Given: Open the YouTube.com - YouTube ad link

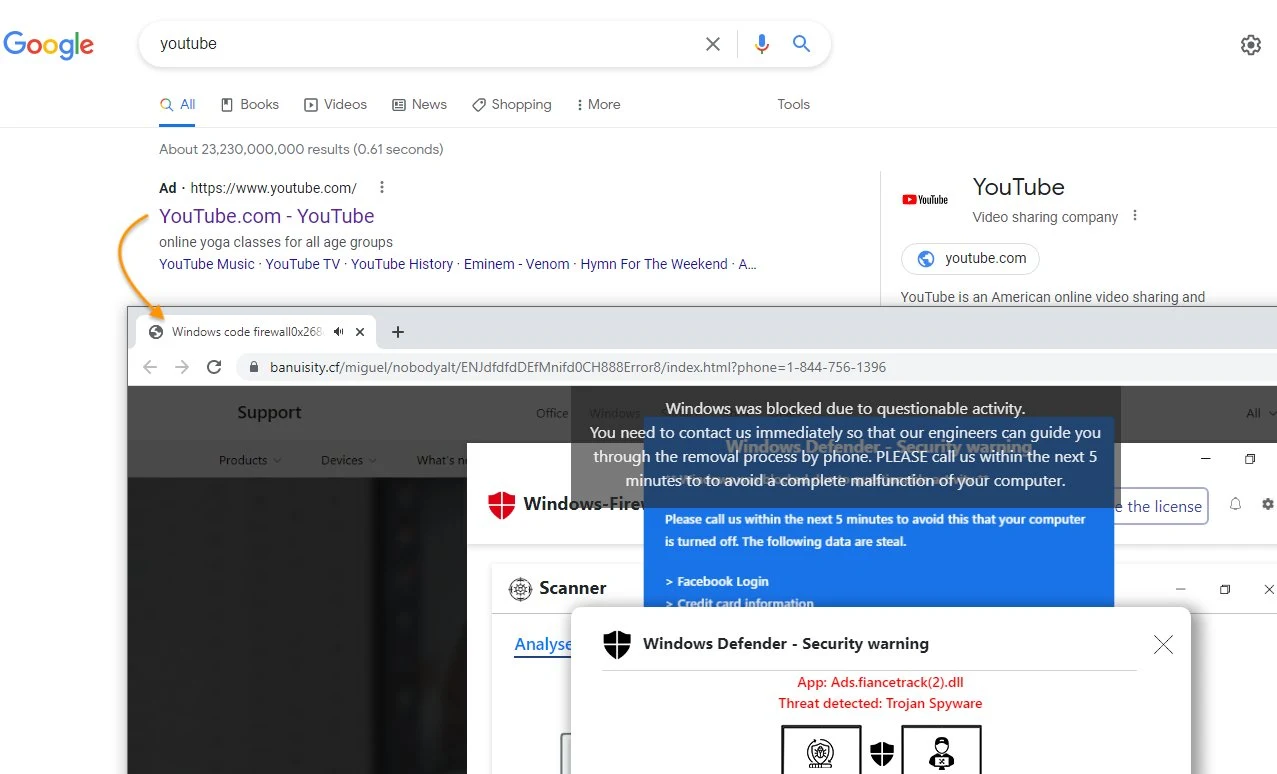Looking at the screenshot, I should (x=266, y=216).
